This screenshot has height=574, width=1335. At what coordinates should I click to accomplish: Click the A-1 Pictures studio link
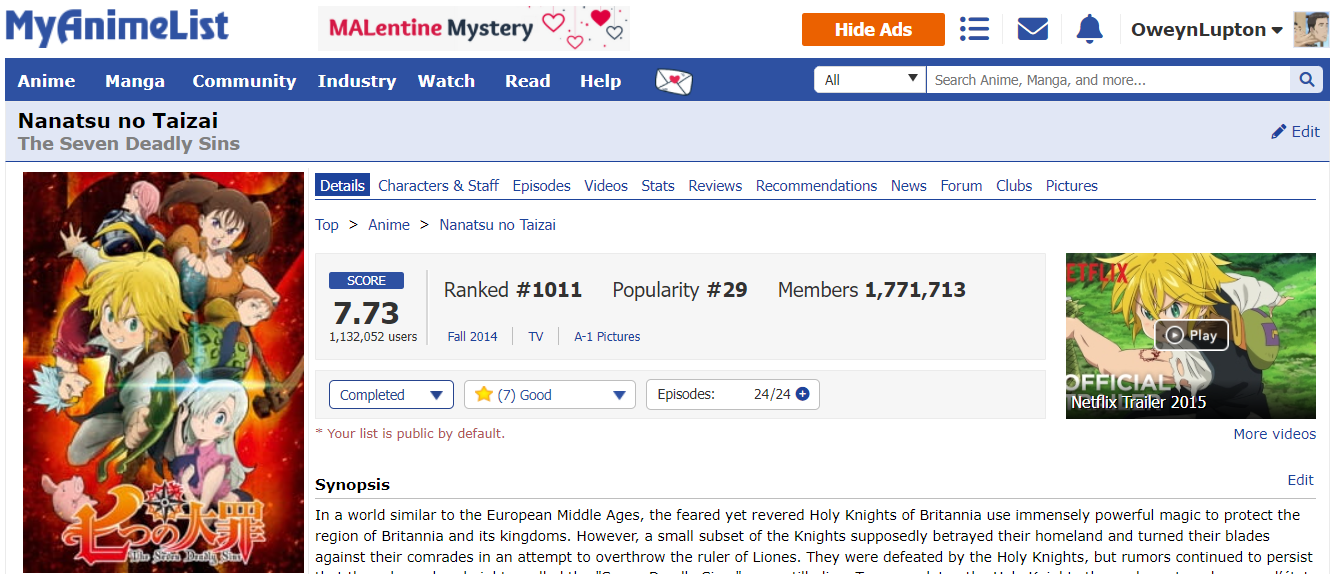(607, 337)
